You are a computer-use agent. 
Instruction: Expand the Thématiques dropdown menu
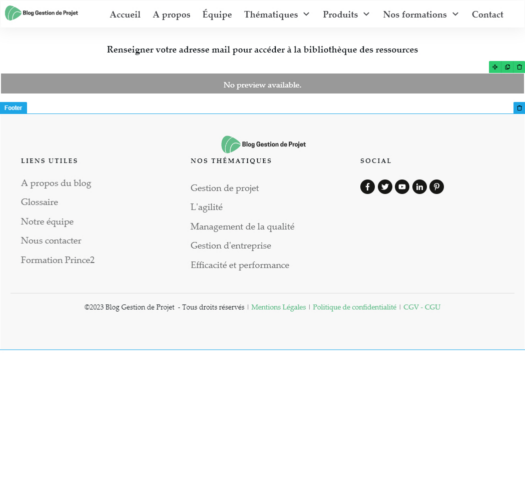pyautogui.click(x=277, y=14)
